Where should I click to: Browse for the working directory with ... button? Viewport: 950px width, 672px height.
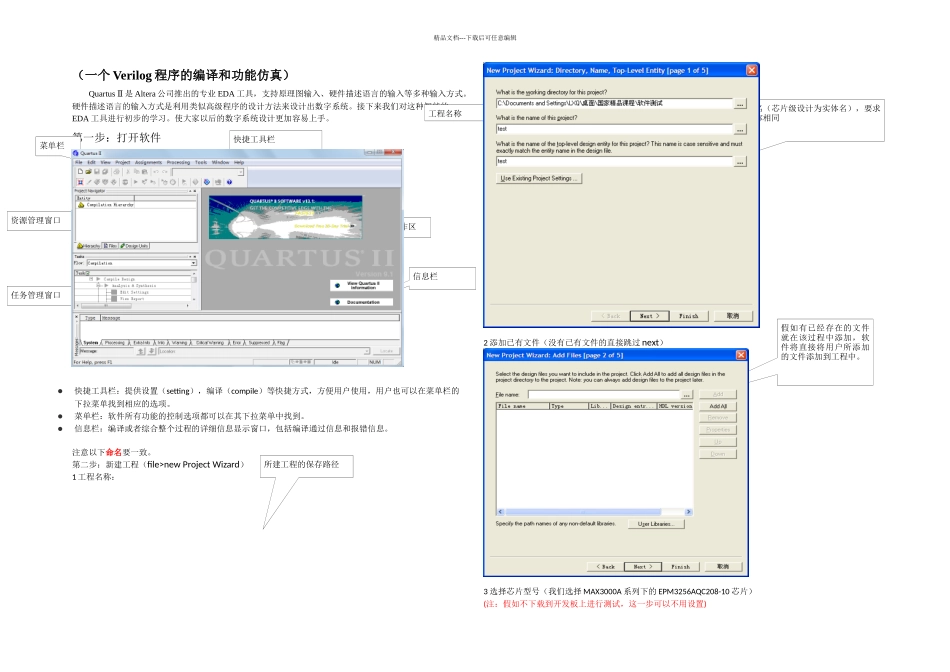740,104
